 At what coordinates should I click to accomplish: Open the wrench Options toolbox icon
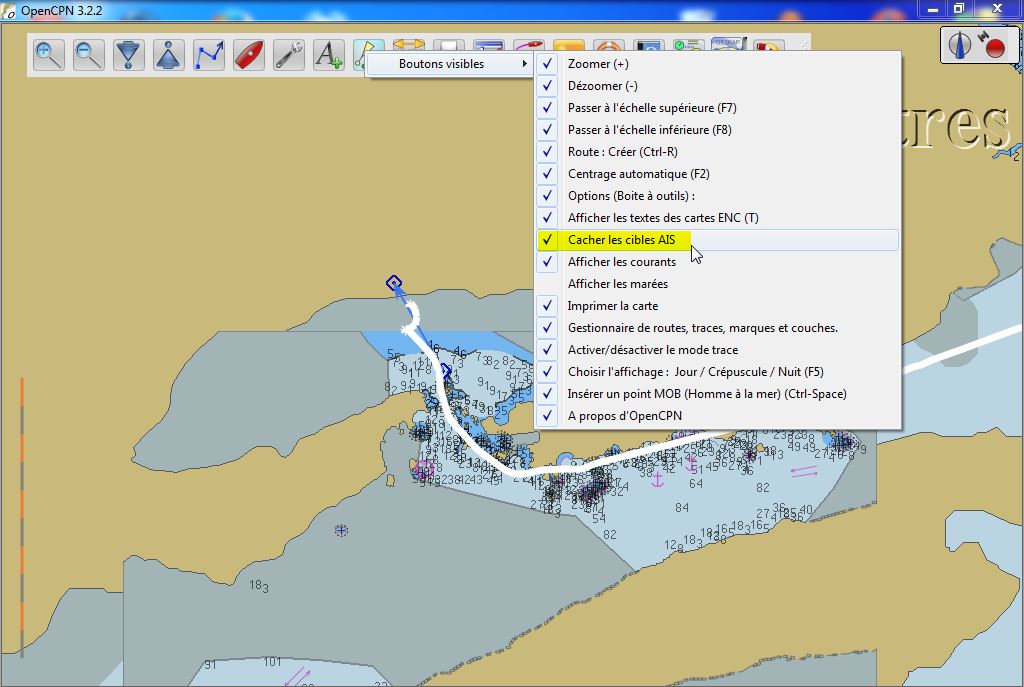[289, 55]
